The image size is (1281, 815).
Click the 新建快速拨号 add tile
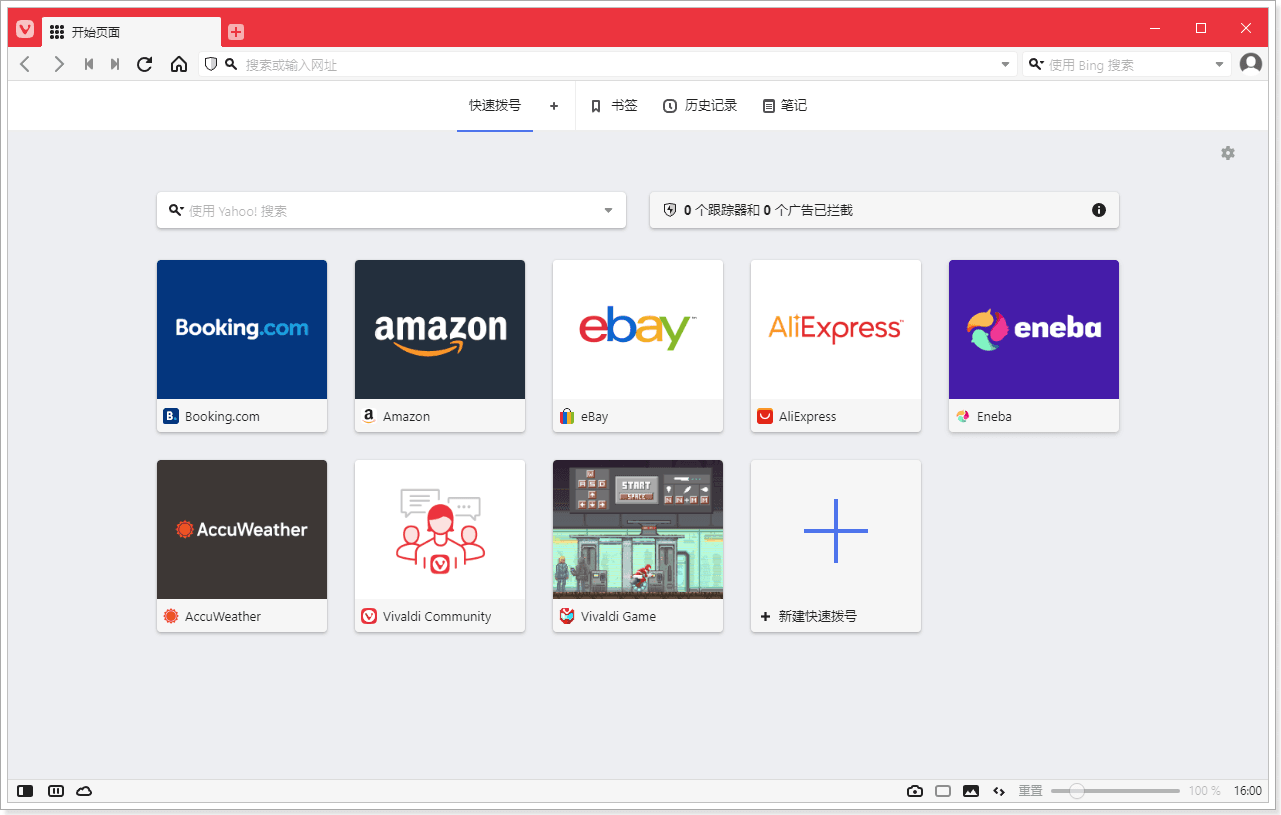tap(836, 546)
